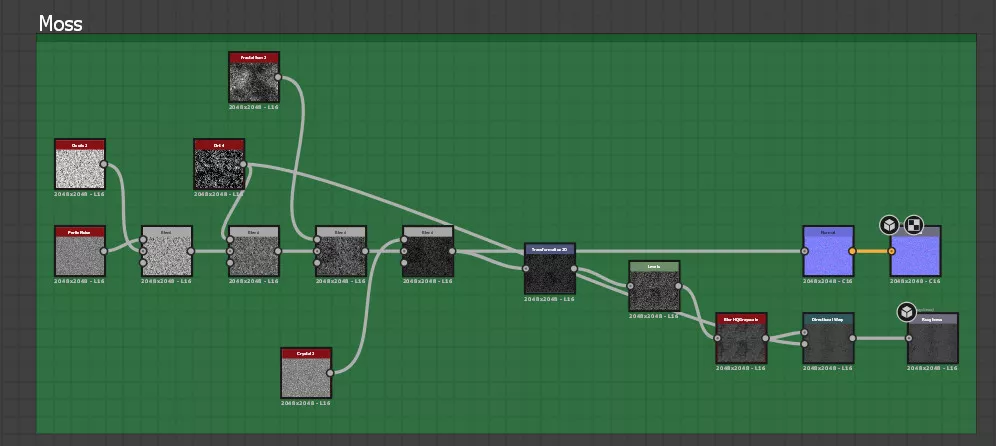Click the orange output connector on Normal node
Image resolution: width=996 pixels, height=446 pixels.
[x=852, y=251]
